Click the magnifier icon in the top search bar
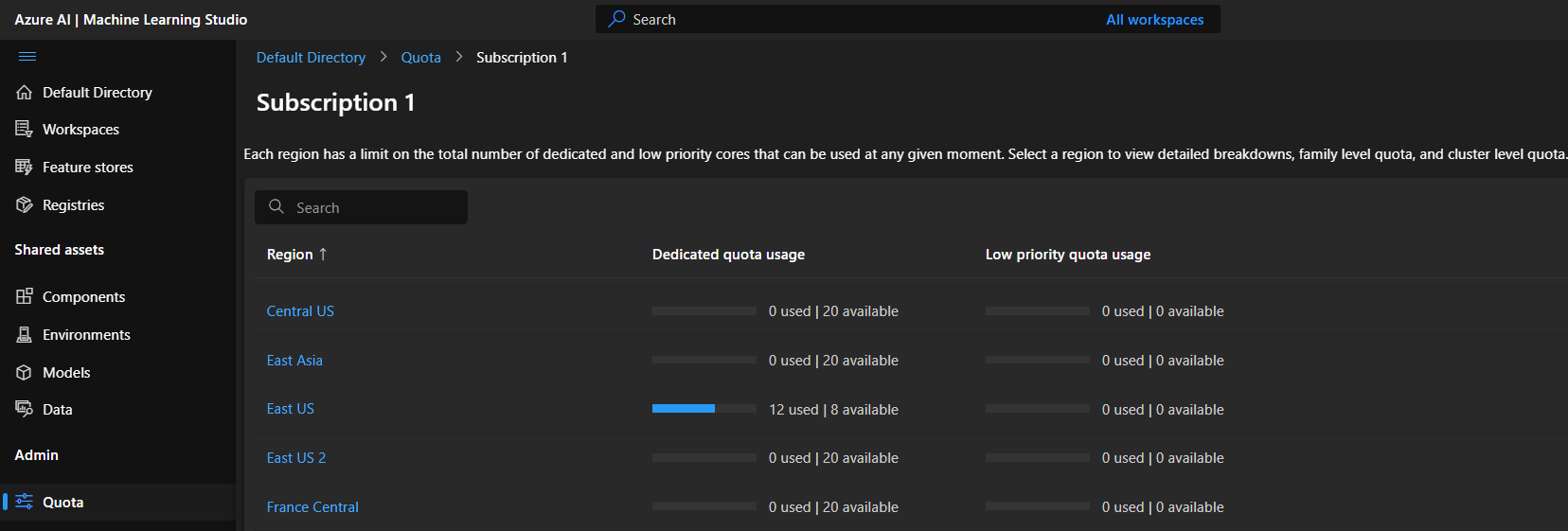 (x=616, y=19)
